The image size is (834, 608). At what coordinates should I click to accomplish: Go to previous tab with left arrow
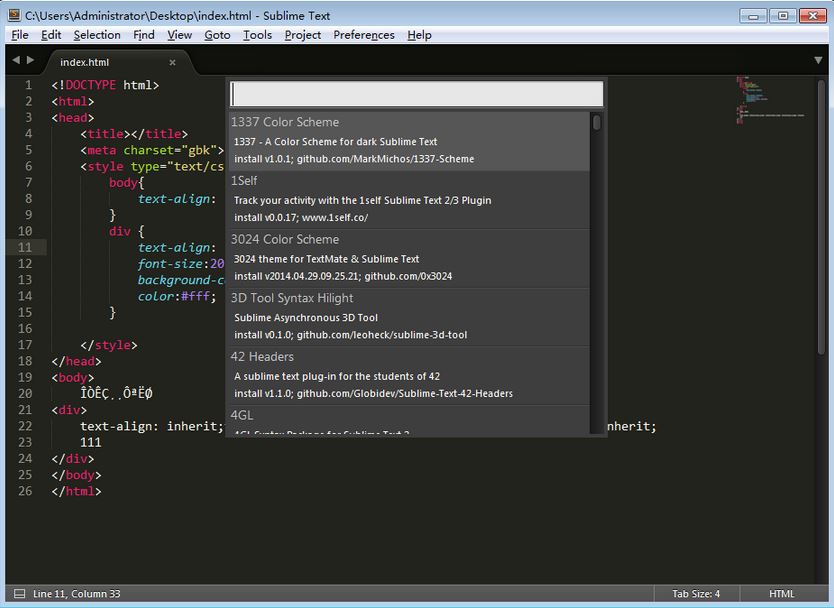(x=16, y=60)
